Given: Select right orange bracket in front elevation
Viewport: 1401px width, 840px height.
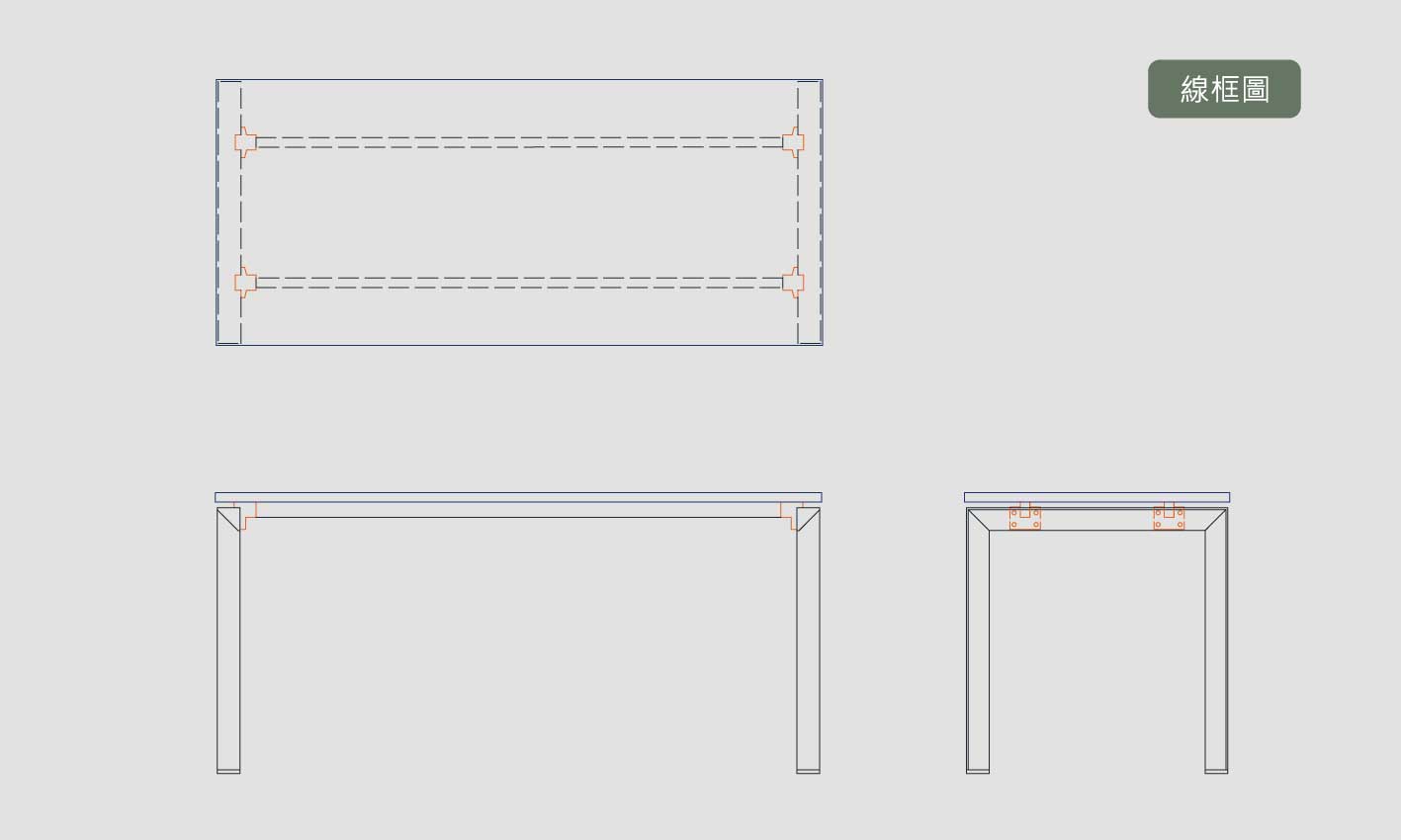Looking at the screenshot, I should (791, 516).
